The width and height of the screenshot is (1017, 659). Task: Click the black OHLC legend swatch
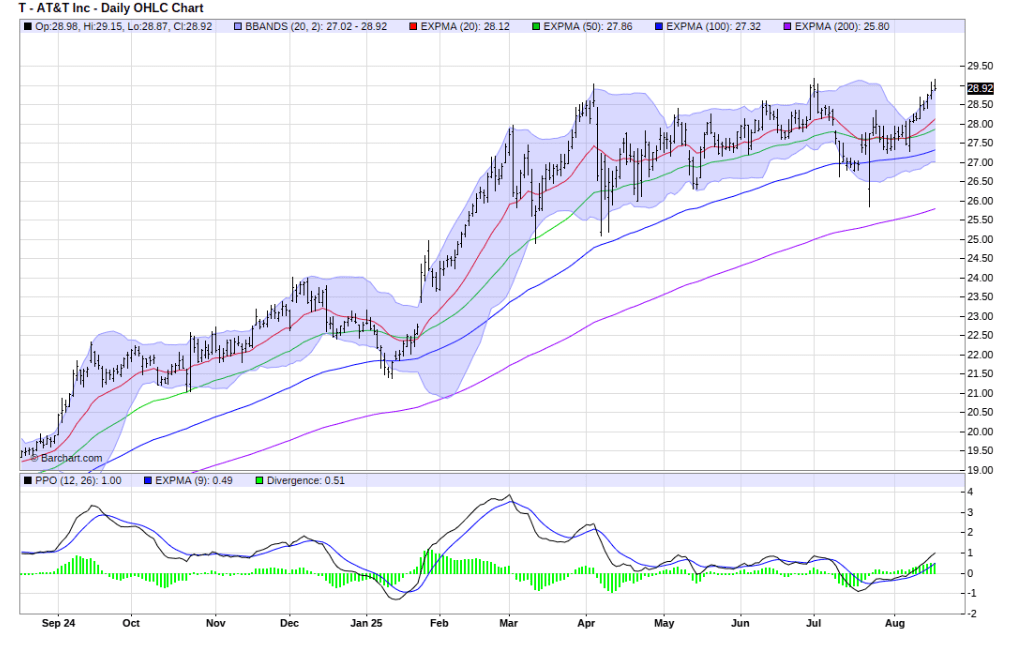[27, 27]
